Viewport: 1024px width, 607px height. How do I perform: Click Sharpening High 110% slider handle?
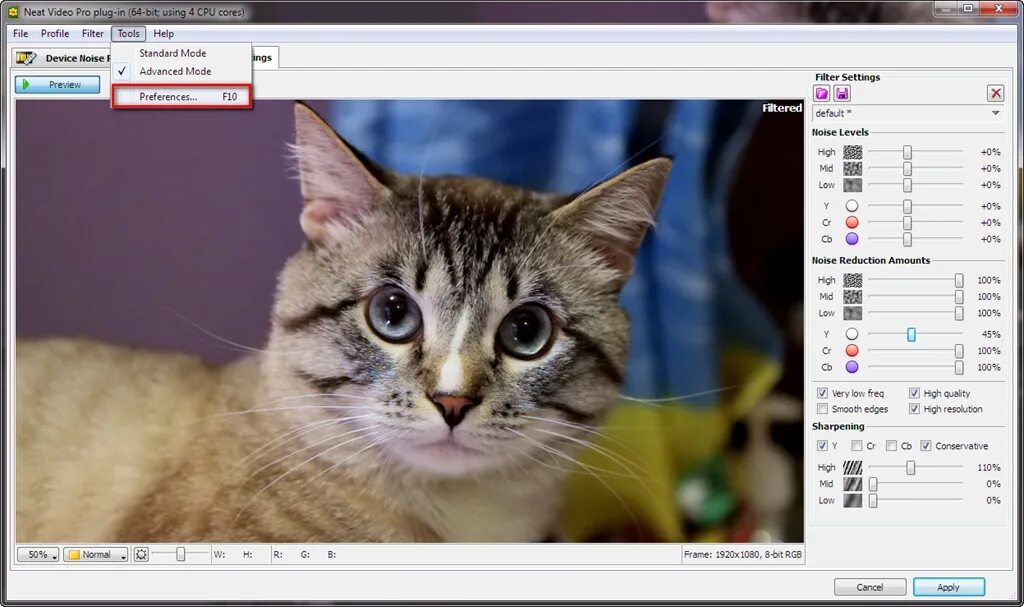coord(910,468)
